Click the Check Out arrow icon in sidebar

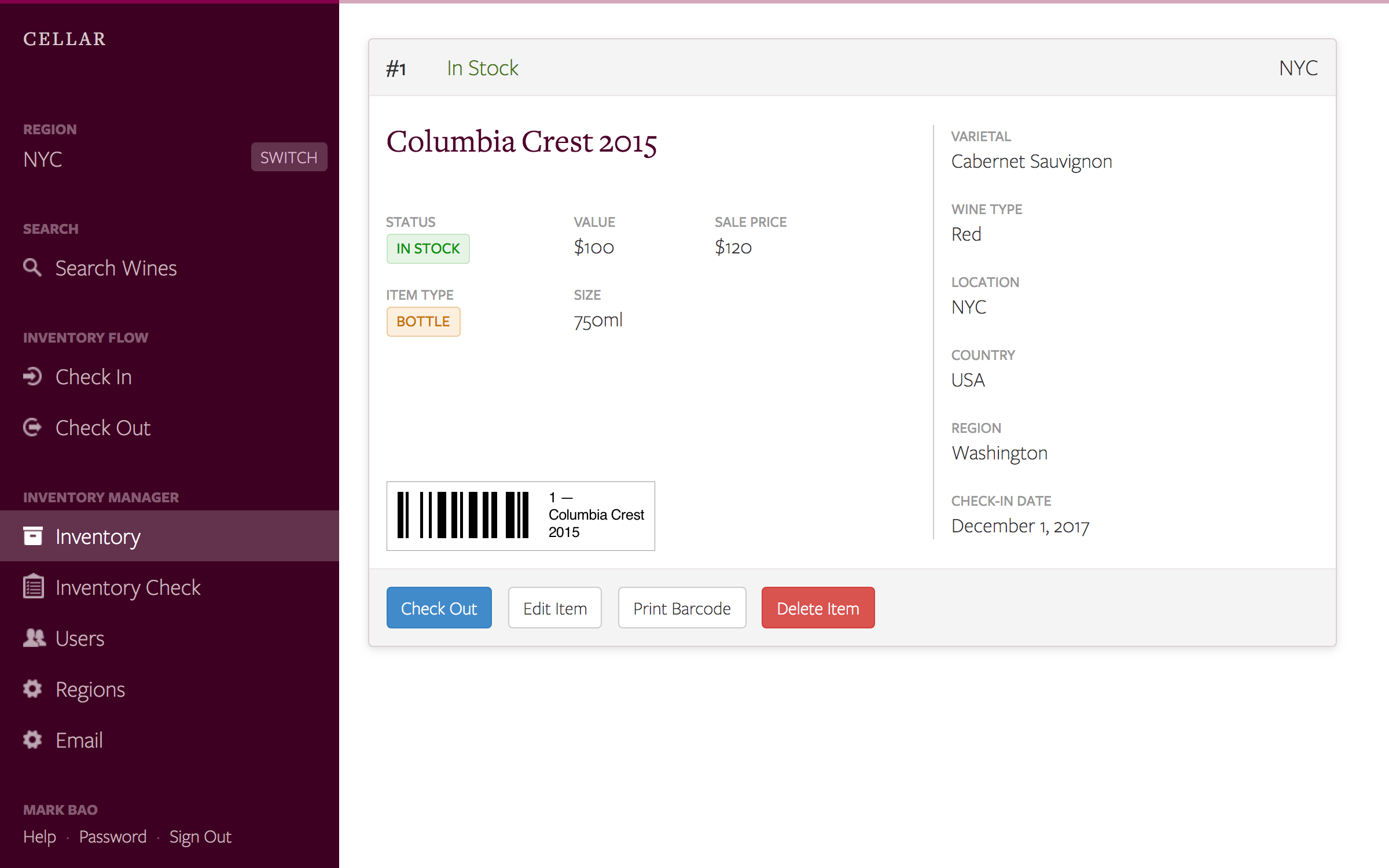click(32, 427)
